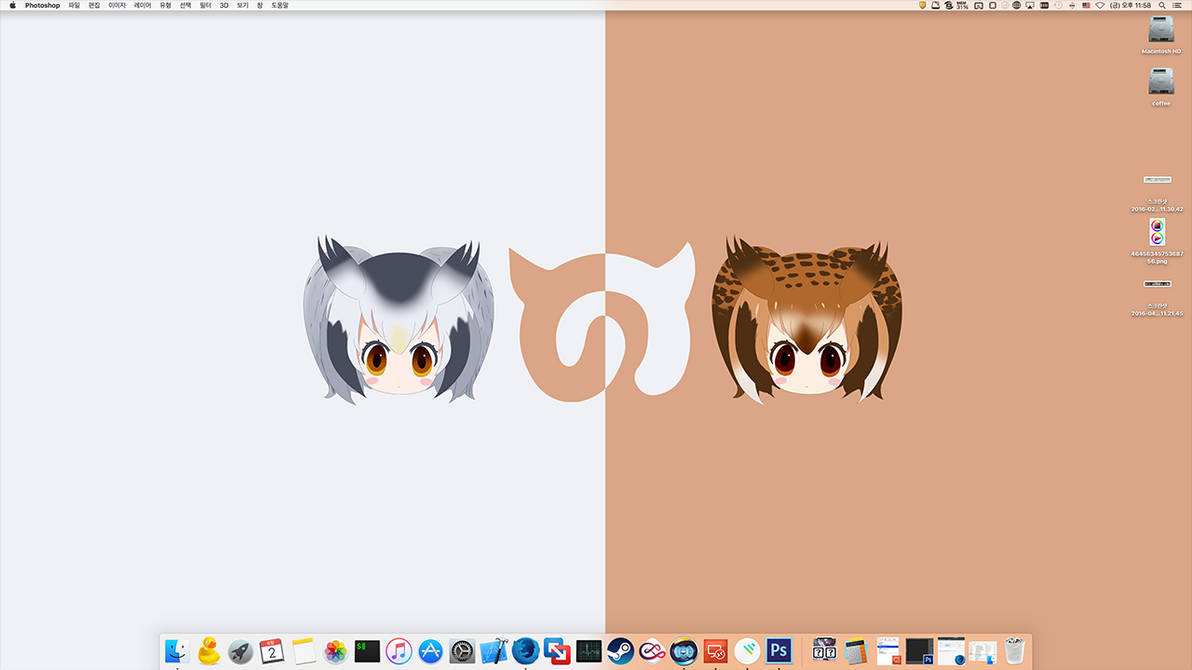Open AirPlay display menu bar icon
This screenshot has width=1192, height=670.
(1030, 5)
